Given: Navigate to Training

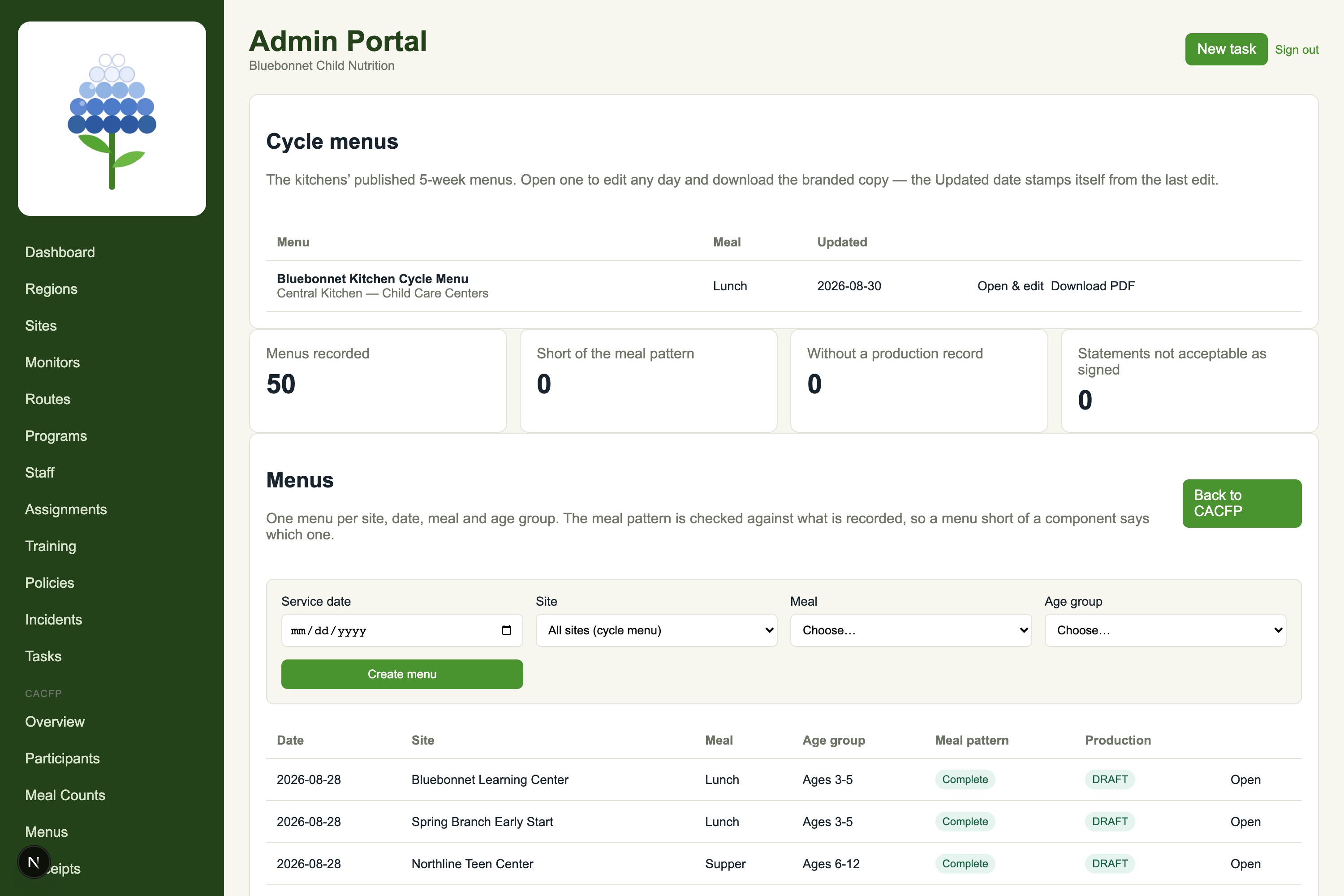Looking at the screenshot, I should click(51, 546).
